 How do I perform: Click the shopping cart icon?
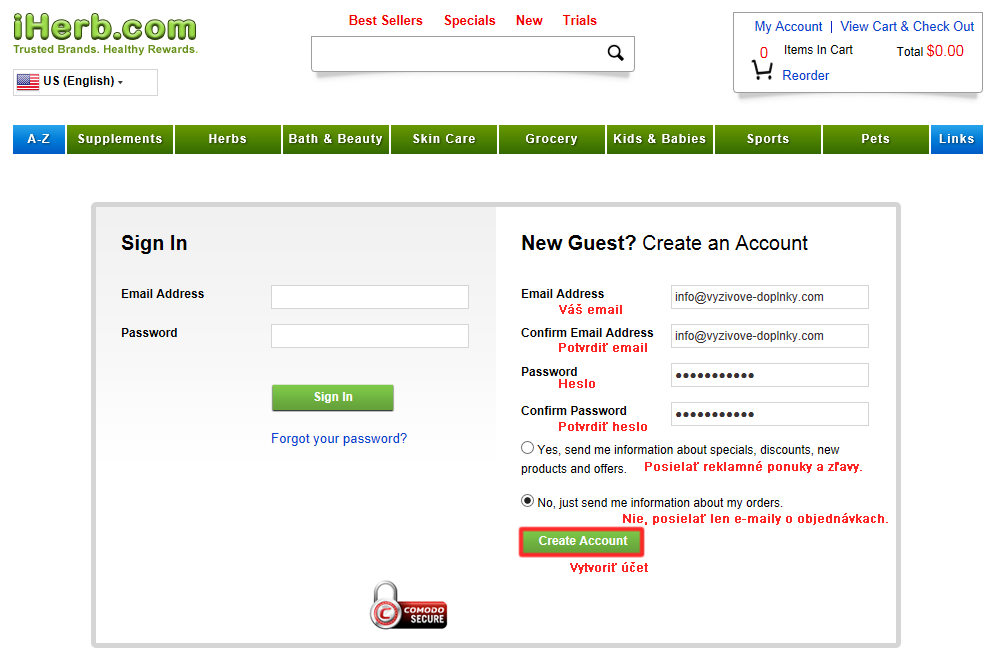click(x=762, y=70)
